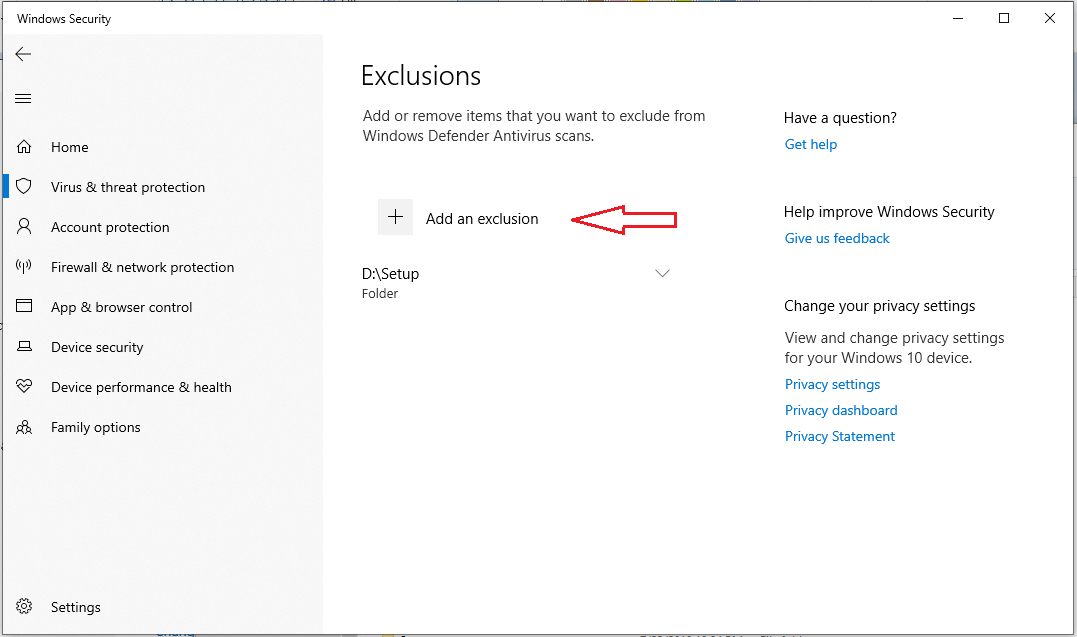This screenshot has height=637, width=1077.
Task: Open Settings label at sidebar bottom
Action: [x=76, y=607]
